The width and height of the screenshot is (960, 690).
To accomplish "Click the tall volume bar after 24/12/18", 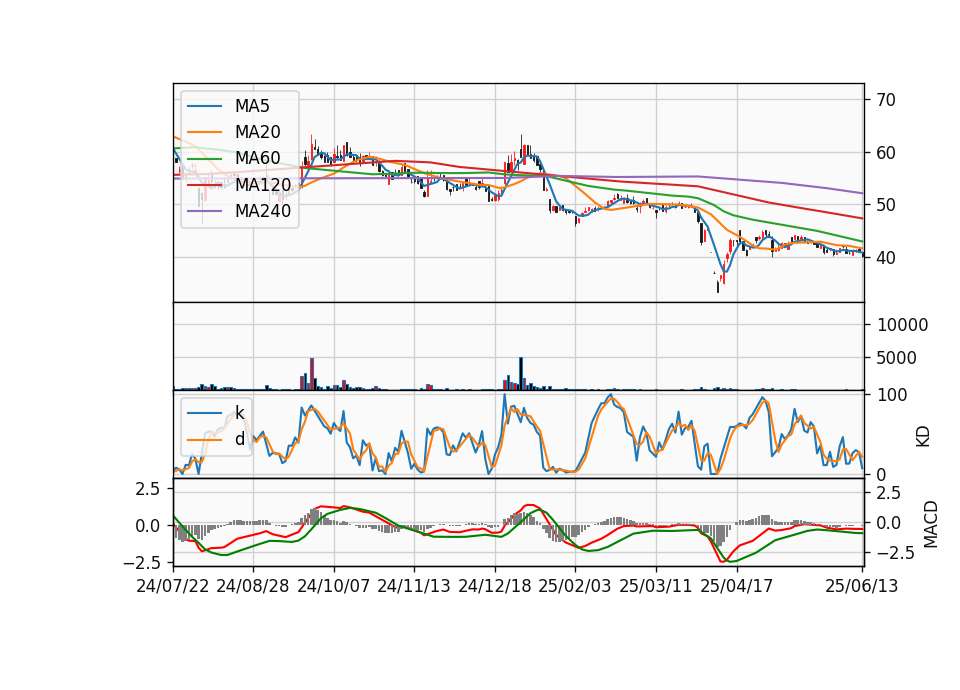I will (x=520, y=373).
